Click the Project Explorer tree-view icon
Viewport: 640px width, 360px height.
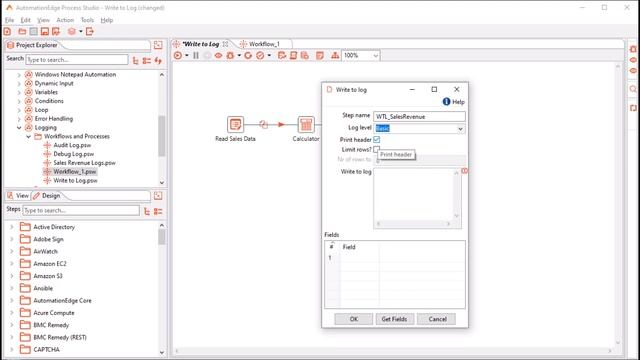point(136,61)
